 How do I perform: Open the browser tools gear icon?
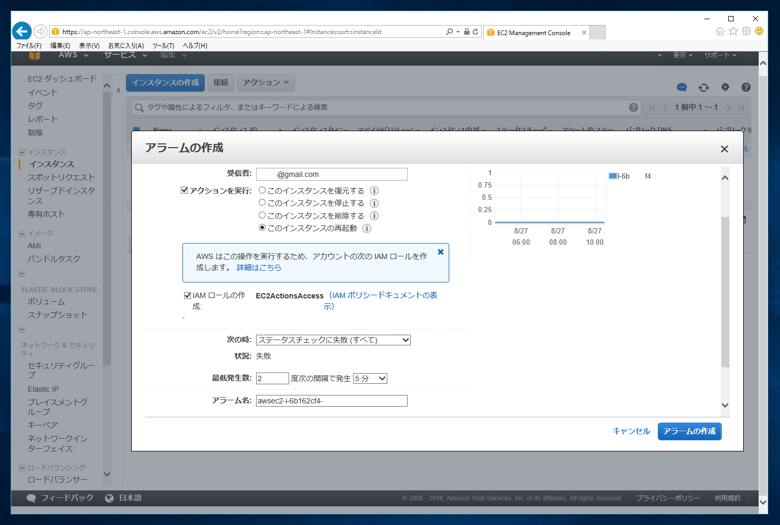pos(746,31)
